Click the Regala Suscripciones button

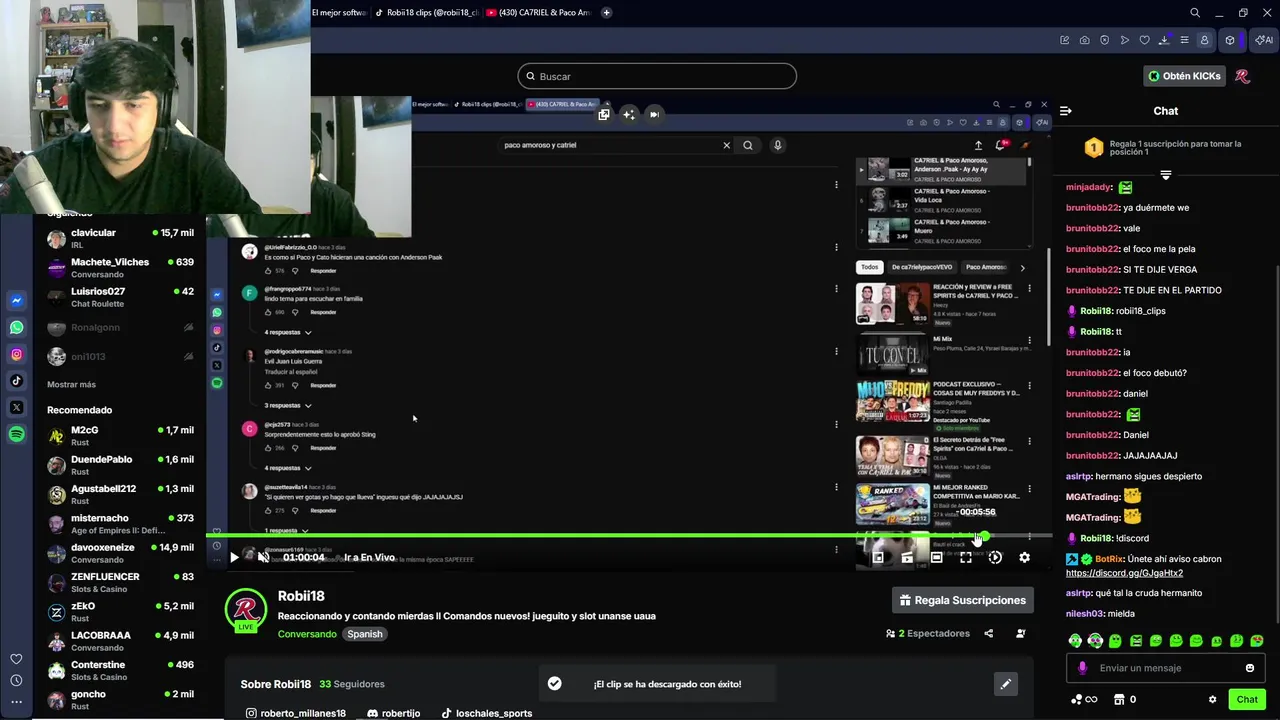pos(962,600)
